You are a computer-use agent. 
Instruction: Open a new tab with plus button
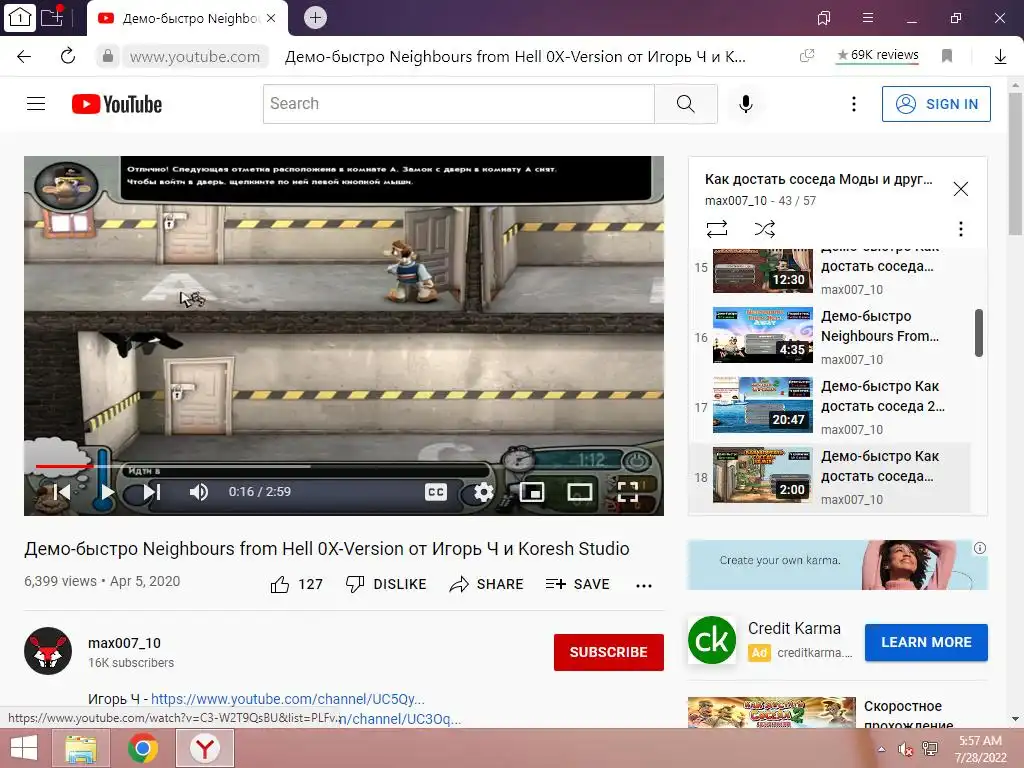(315, 18)
